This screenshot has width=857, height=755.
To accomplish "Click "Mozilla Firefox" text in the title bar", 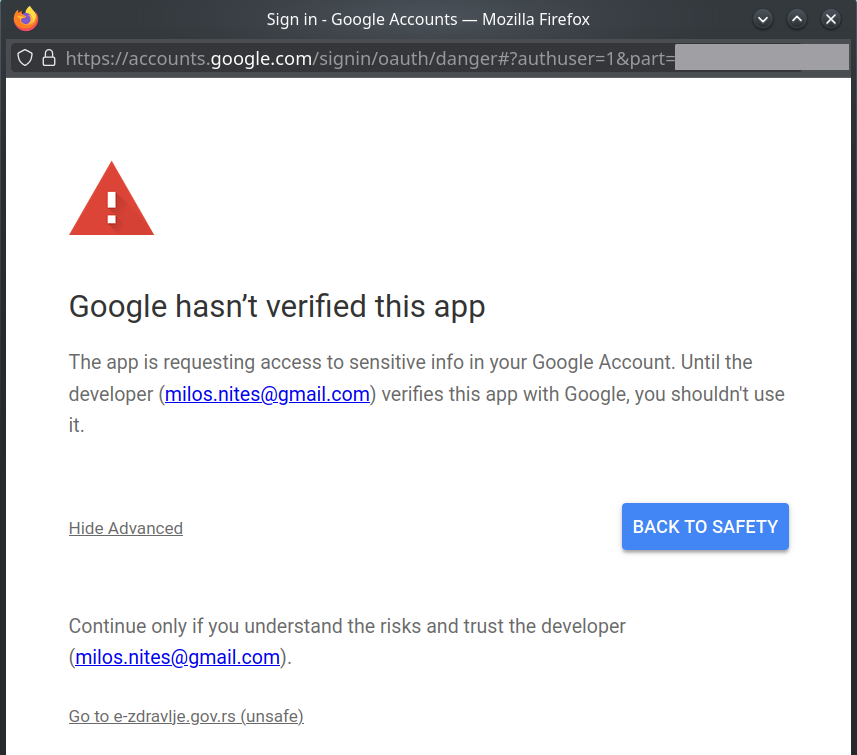I will point(536,19).
